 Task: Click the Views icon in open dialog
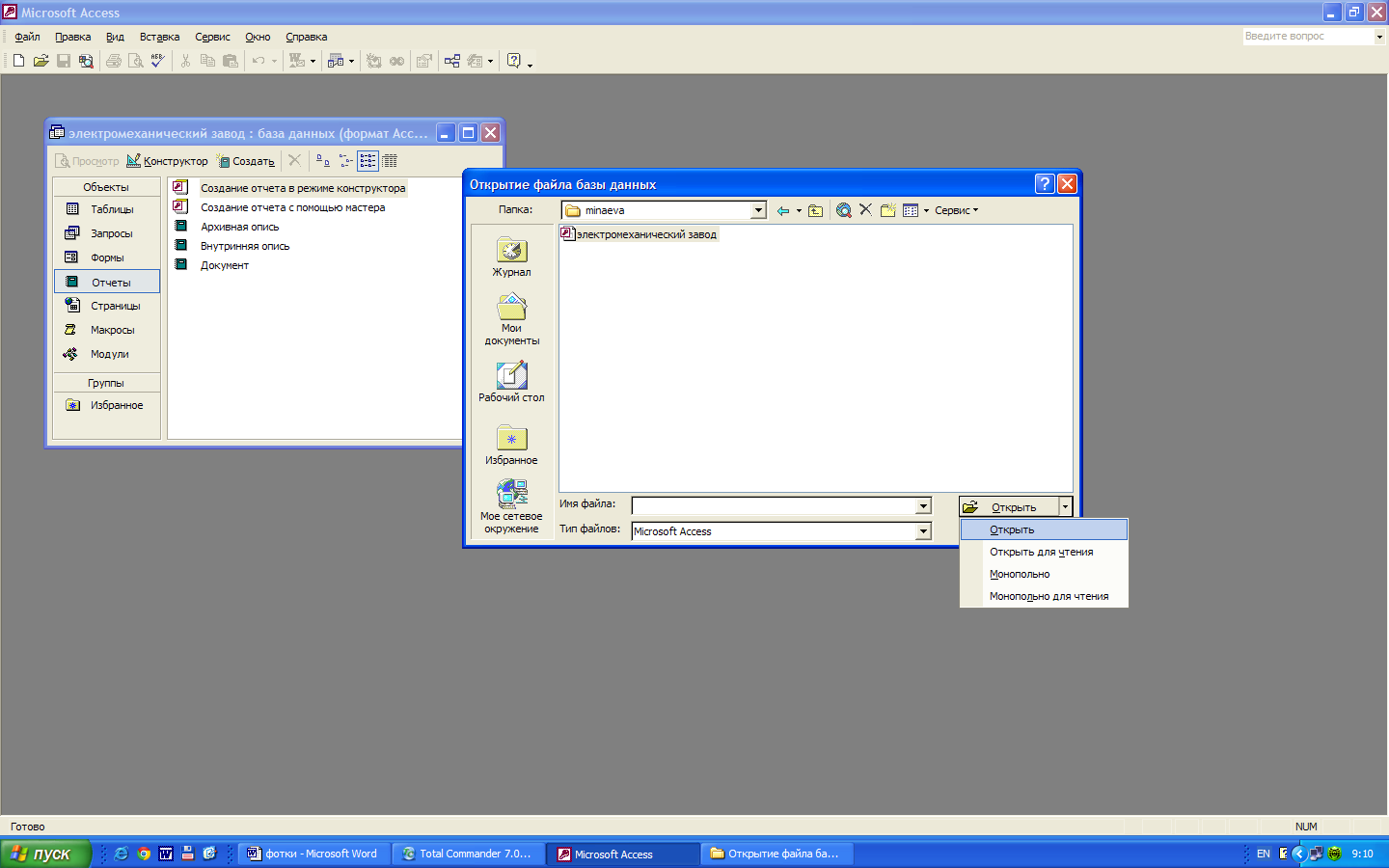tap(911, 210)
